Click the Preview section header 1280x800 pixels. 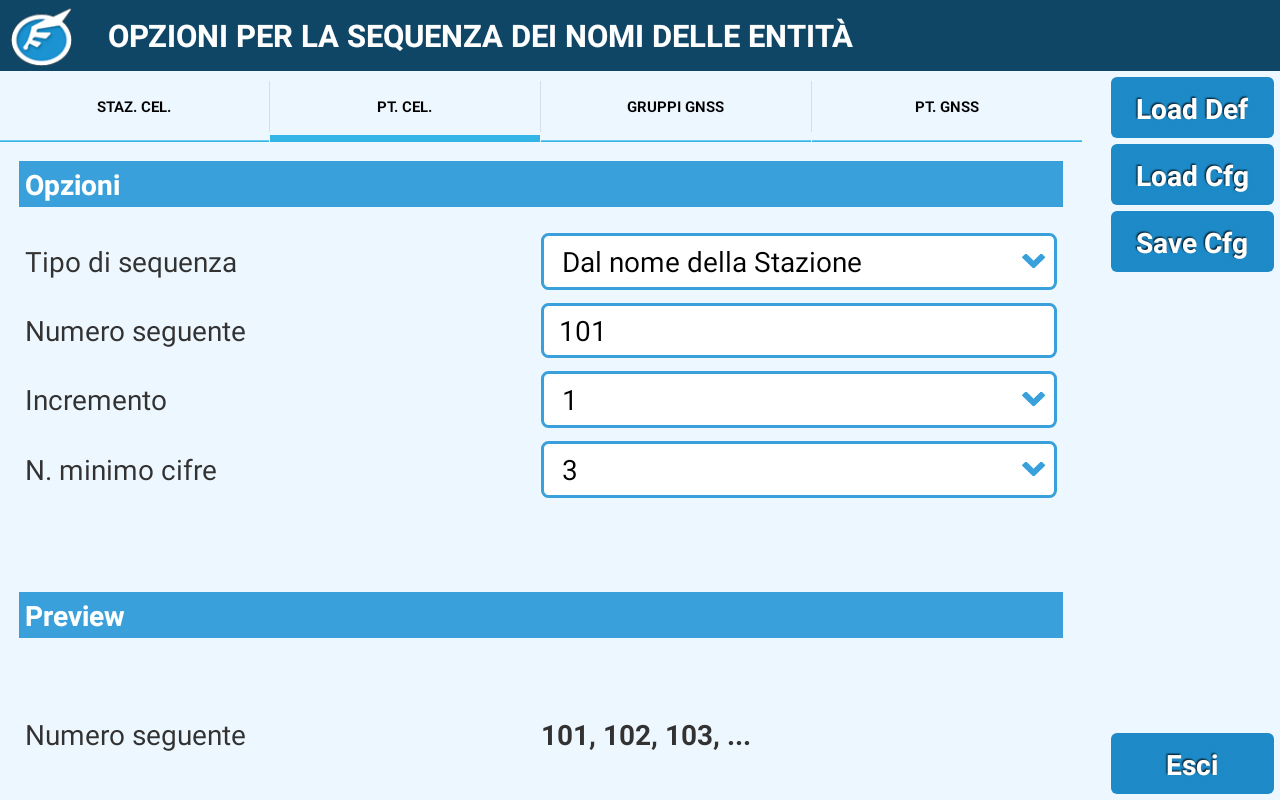point(540,616)
